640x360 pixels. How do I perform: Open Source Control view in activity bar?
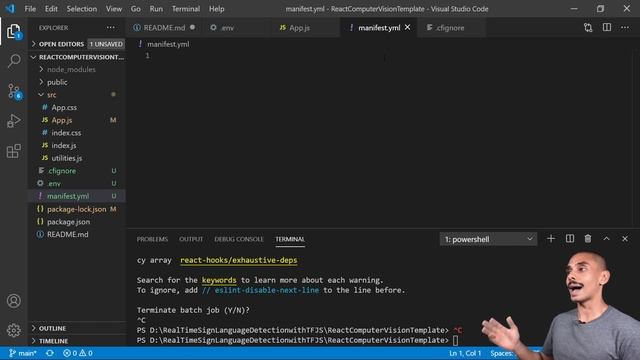(x=14, y=91)
